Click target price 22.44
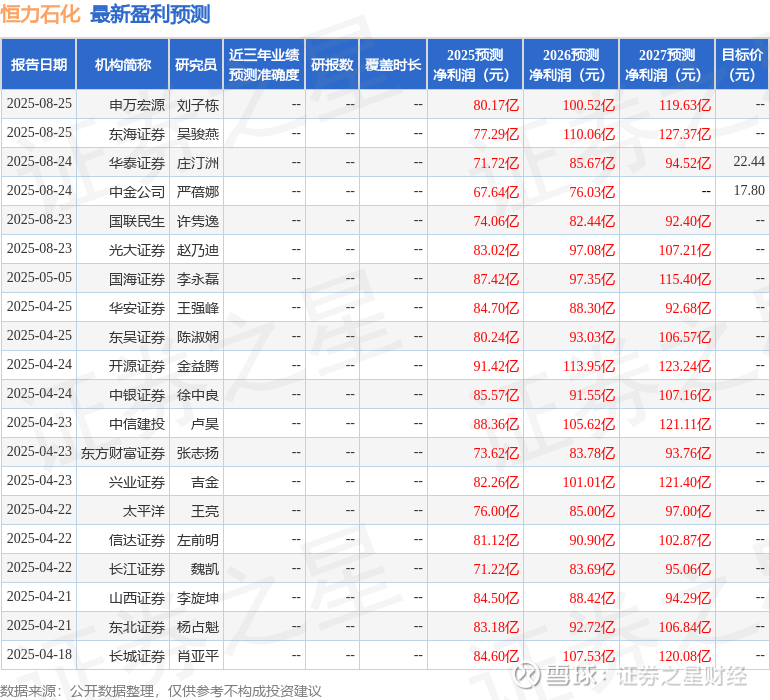This screenshot has height=700, width=770. 749,161
